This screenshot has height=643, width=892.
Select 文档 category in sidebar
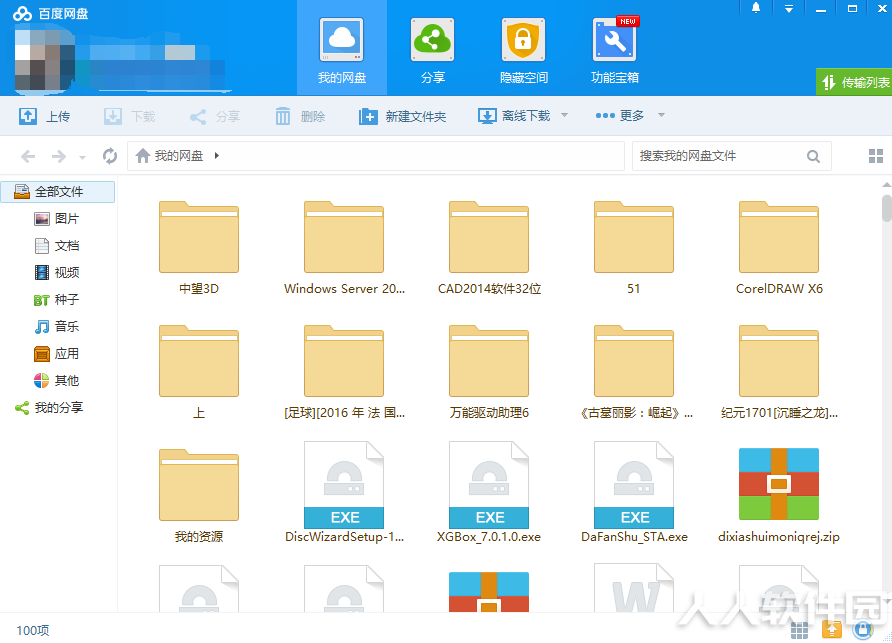(x=57, y=246)
